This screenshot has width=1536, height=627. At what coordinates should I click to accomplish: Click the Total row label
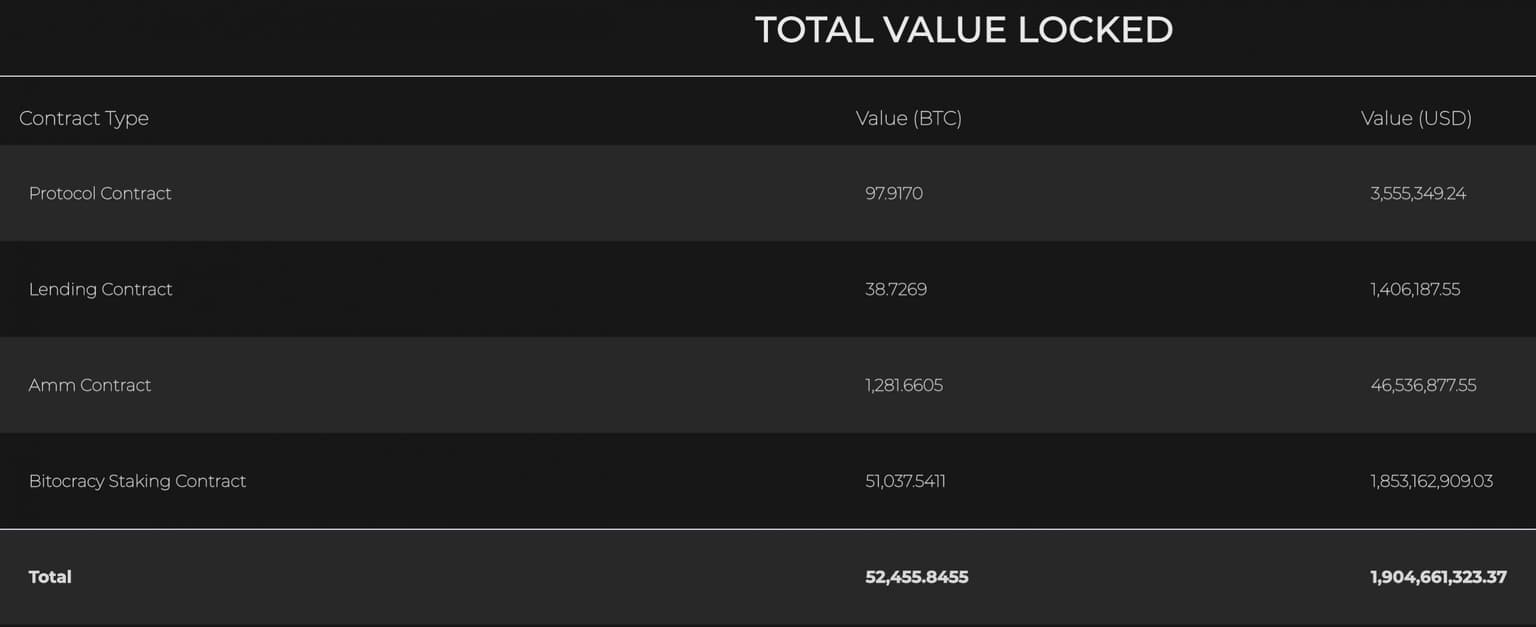click(x=50, y=577)
